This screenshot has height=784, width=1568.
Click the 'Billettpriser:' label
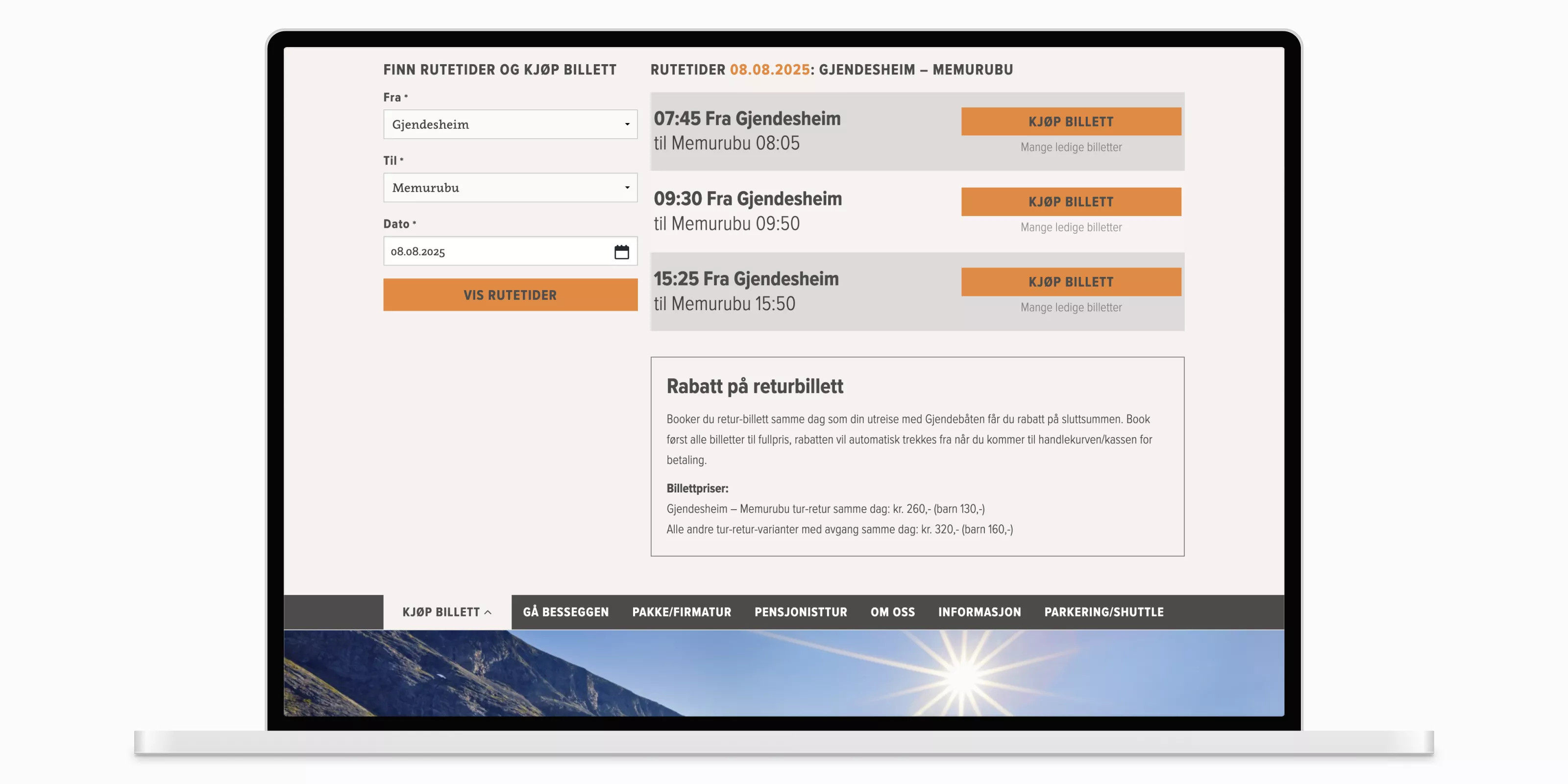(697, 488)
